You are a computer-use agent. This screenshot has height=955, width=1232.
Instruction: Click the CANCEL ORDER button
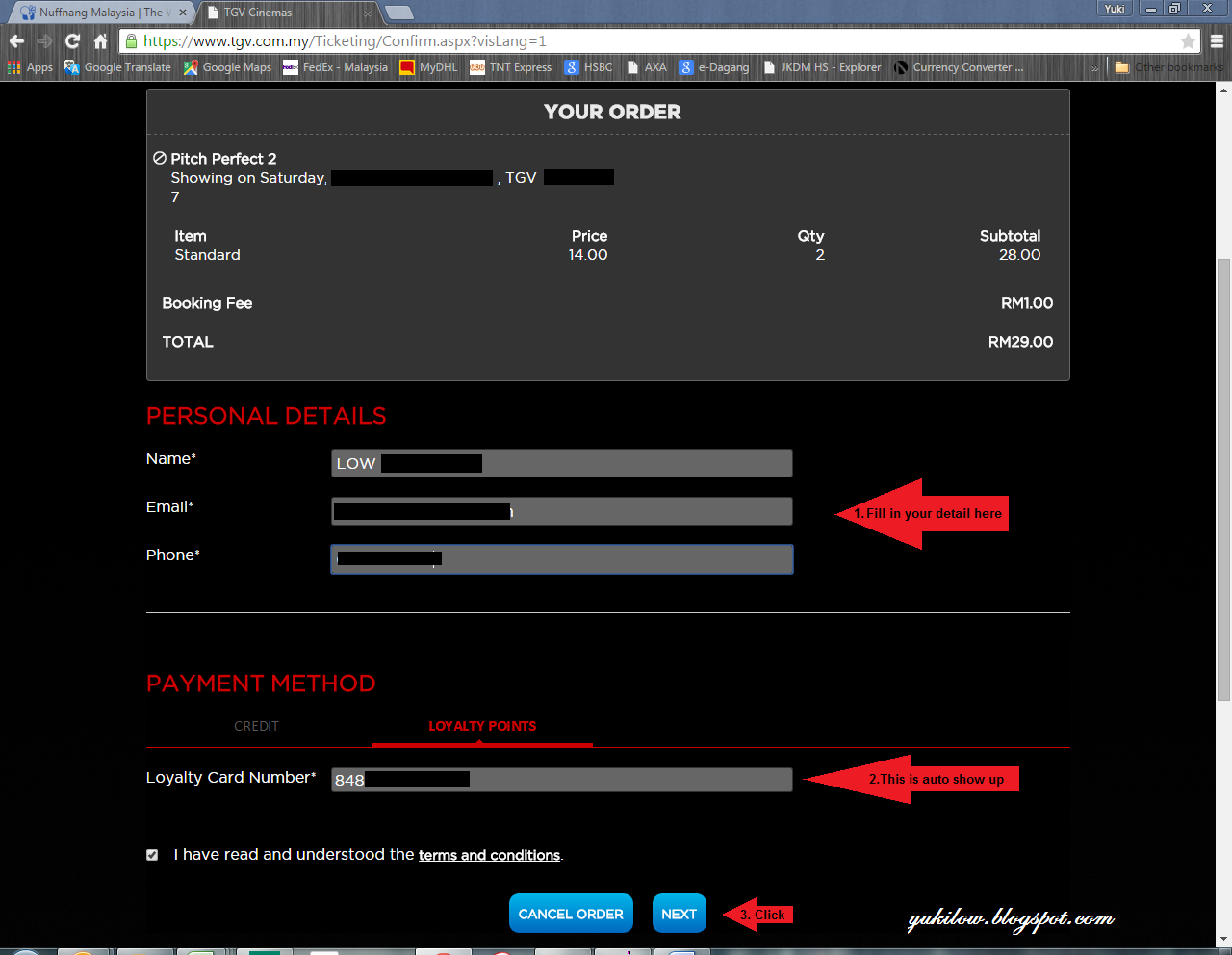pos(571,914)
